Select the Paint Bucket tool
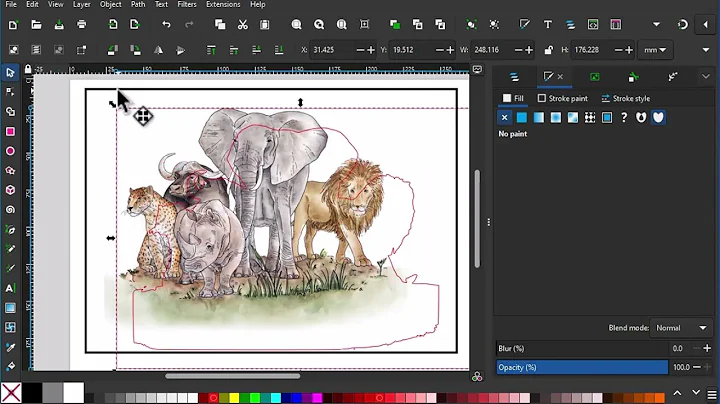Viewport: 720px width, 404px height. (x=10, y=366)
